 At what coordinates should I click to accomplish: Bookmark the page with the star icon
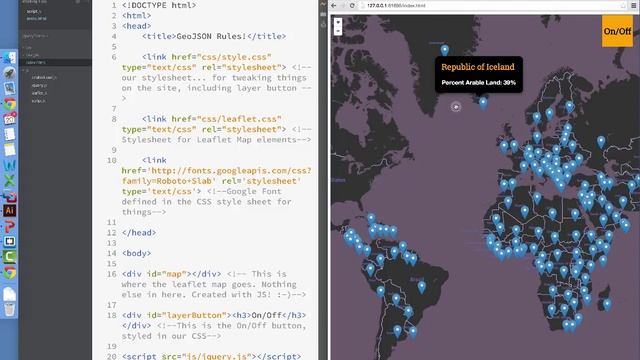623,6
